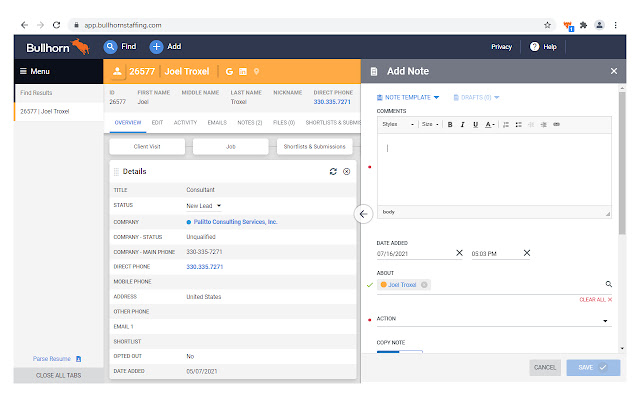Open the Styles dropdown in editor
640x400 pixels.
(x=398, y=124)
